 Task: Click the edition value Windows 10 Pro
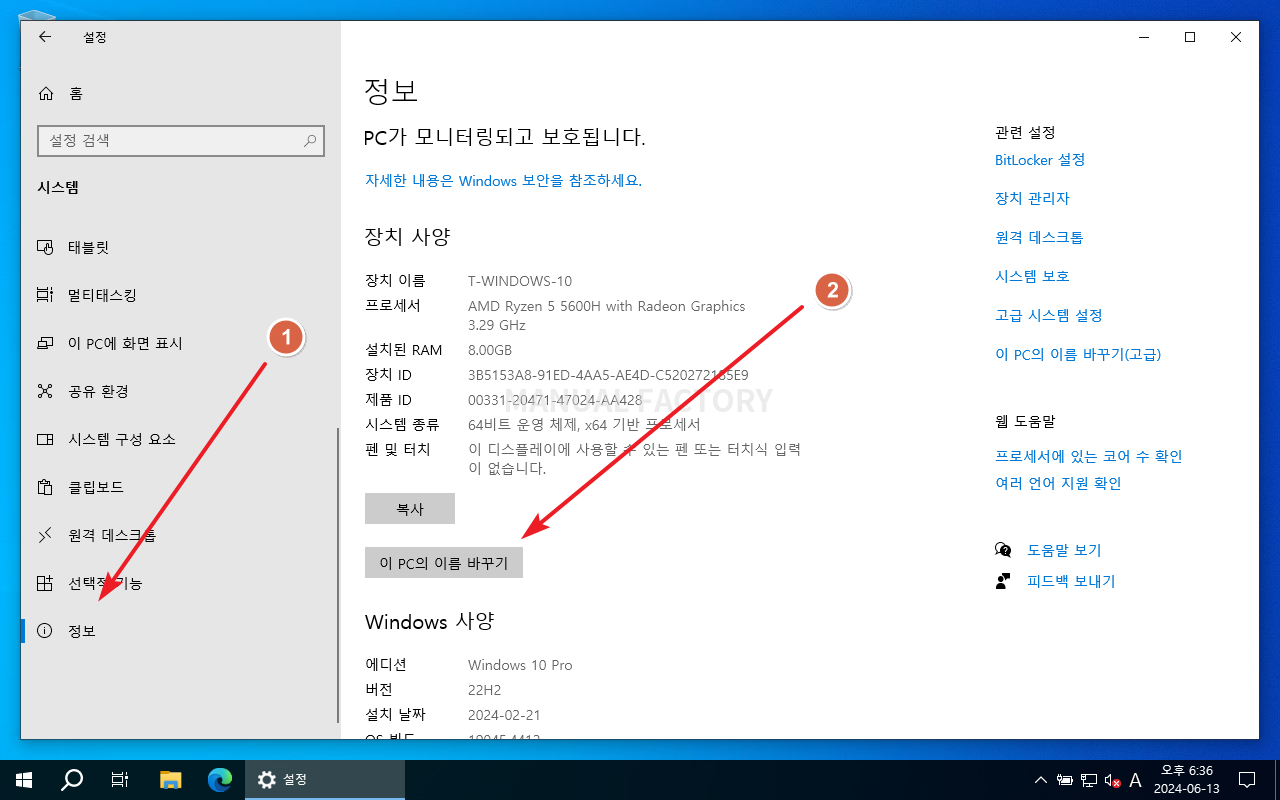click(x=520, y=666)
